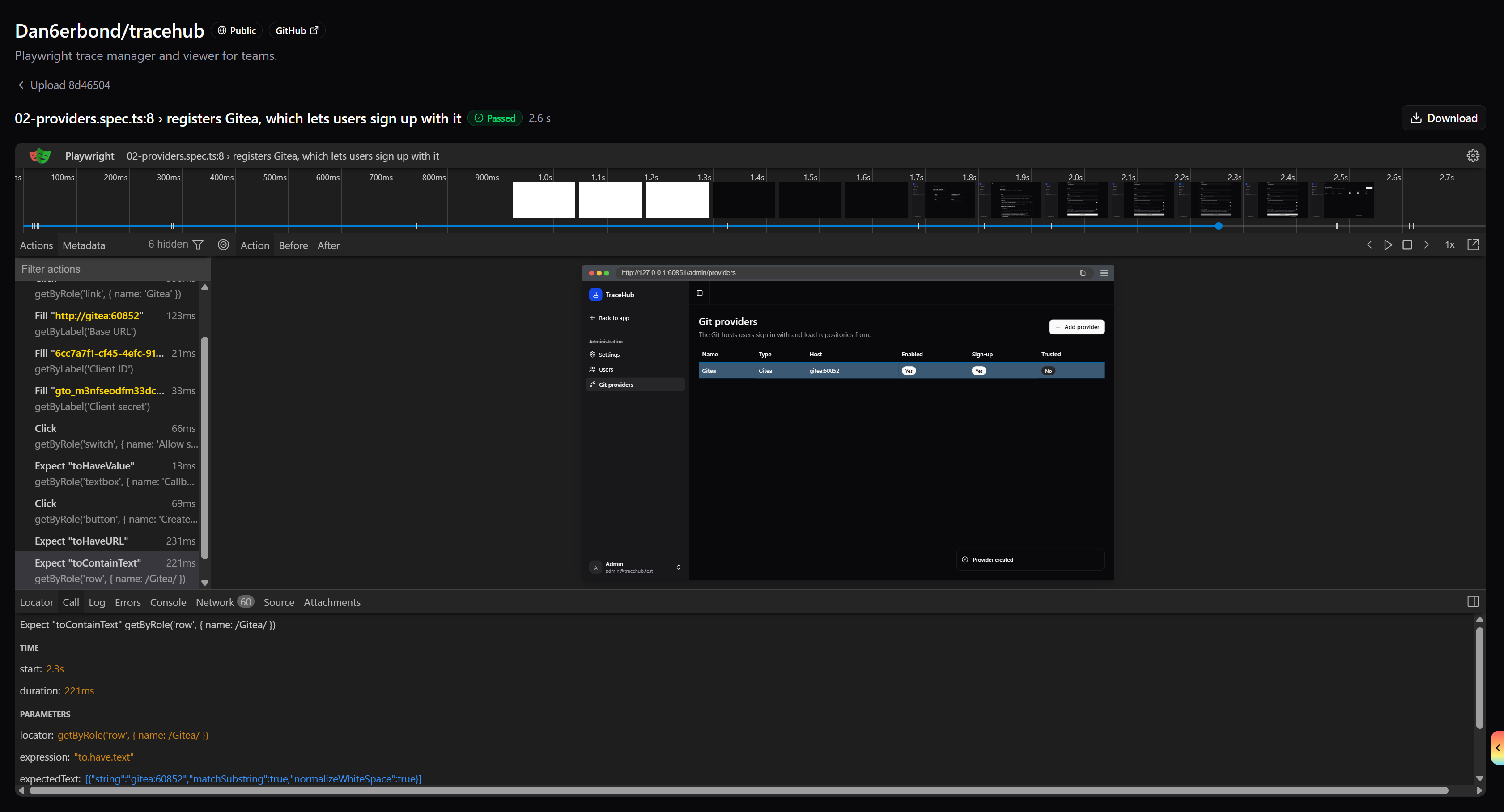Image resolution: width=1504 pixels, height=812 pixels.
Task: Click the blue timeline position marker
Action: [x=1219, y=226]
